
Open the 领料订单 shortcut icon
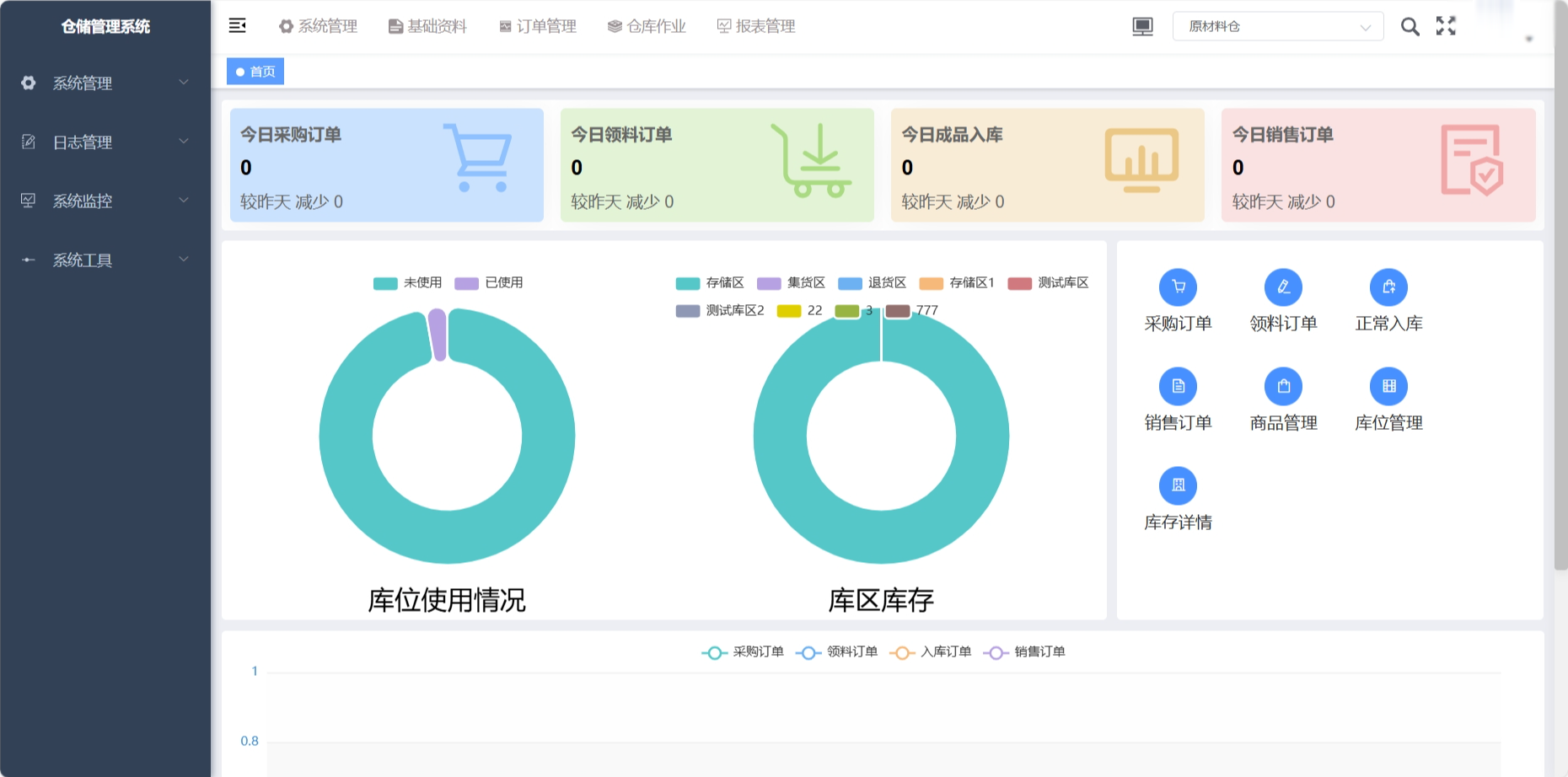point(1283,287)
